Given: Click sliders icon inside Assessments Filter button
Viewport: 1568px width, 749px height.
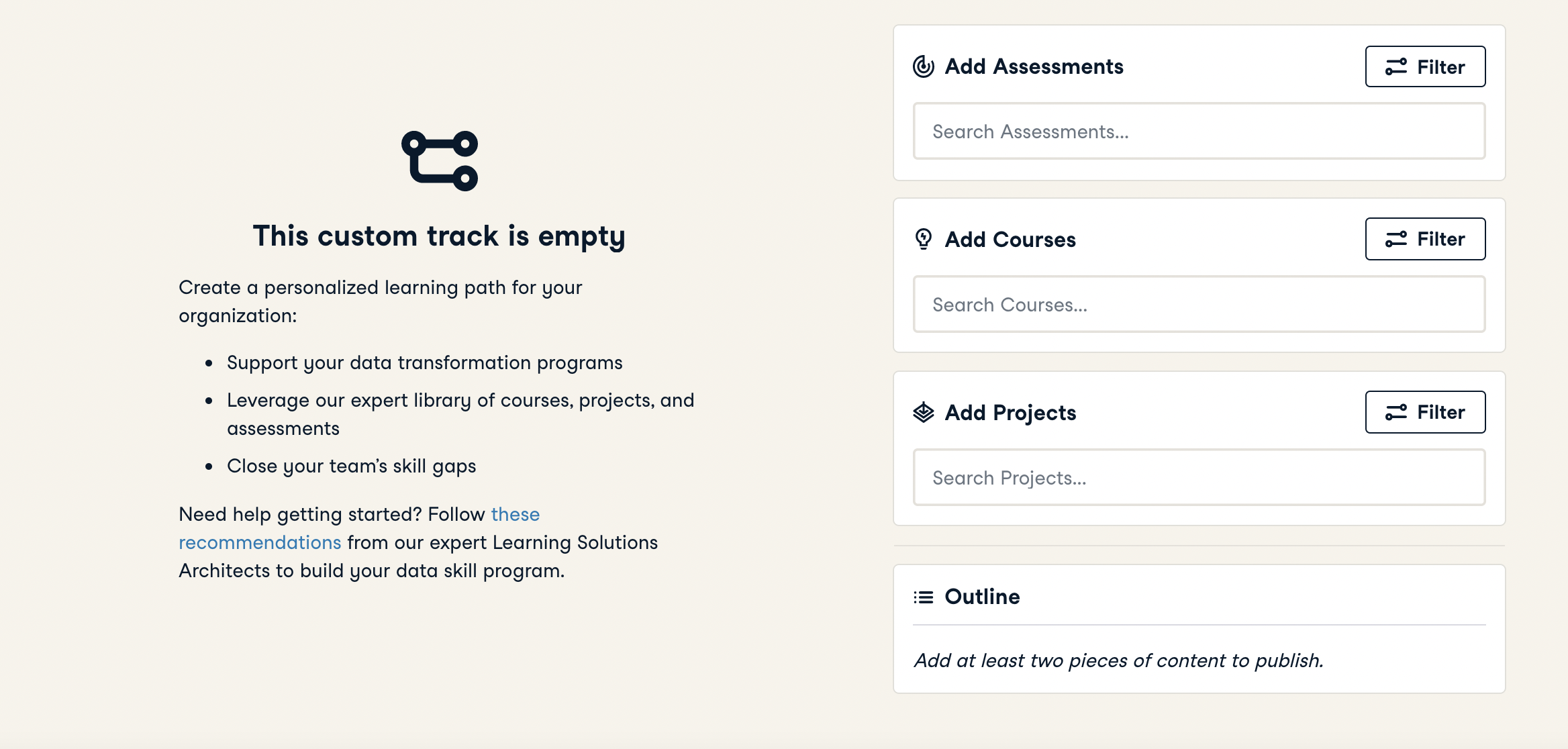Looking at the screenshot, I should (1396, 67).
